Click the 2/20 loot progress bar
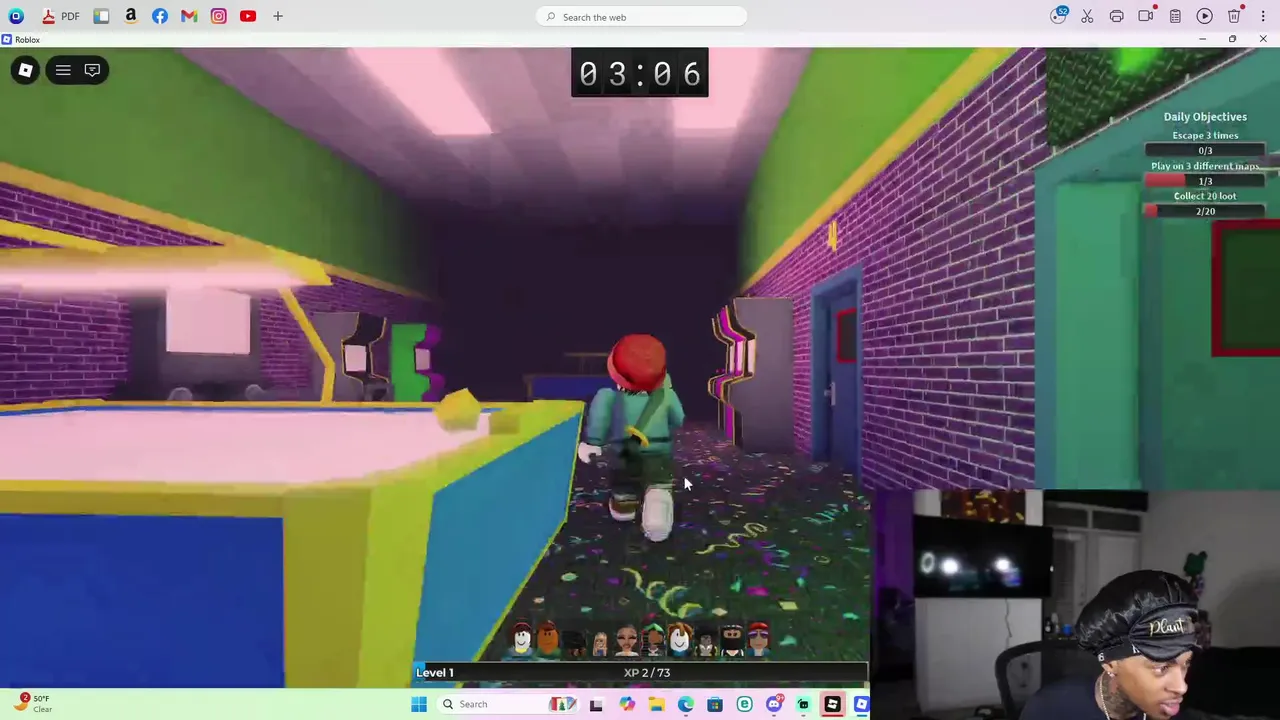 coord(1205,211)
